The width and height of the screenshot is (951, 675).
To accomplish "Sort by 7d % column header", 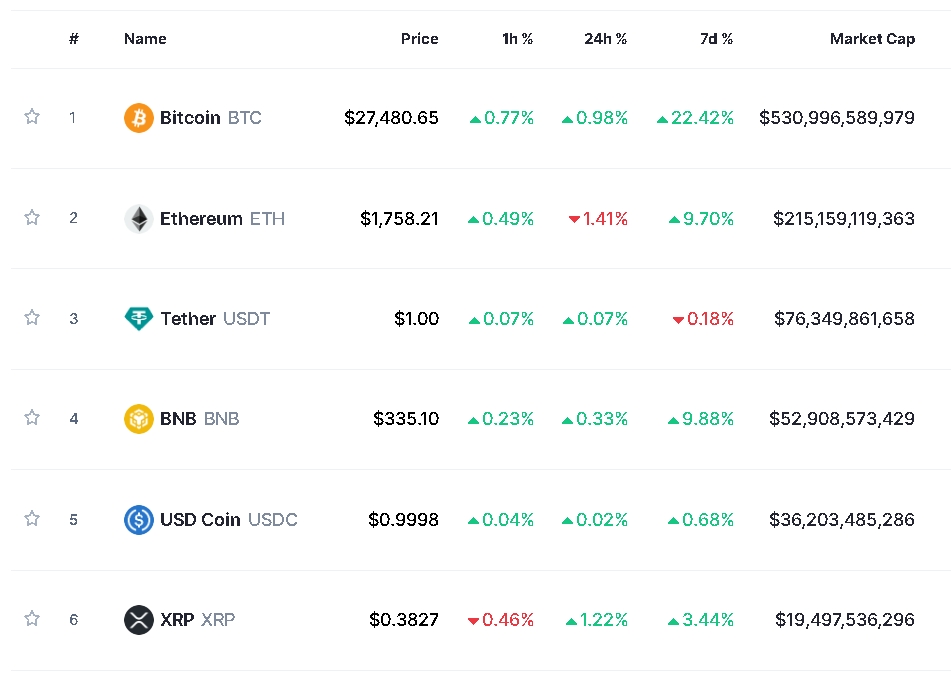I will (x=716, y=39).
